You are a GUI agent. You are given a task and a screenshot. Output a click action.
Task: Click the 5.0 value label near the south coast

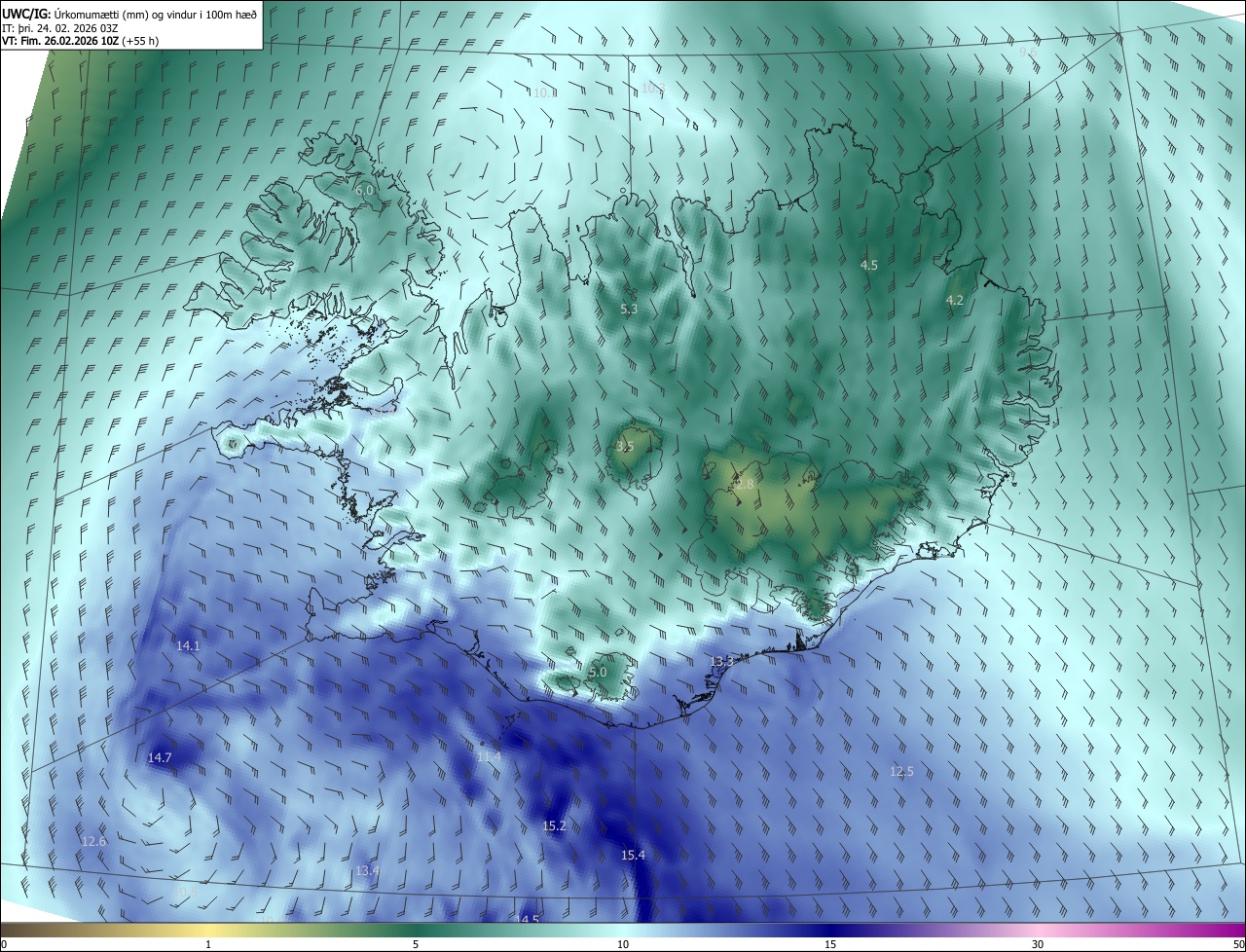pyautogui.click(x=598, y=673)
